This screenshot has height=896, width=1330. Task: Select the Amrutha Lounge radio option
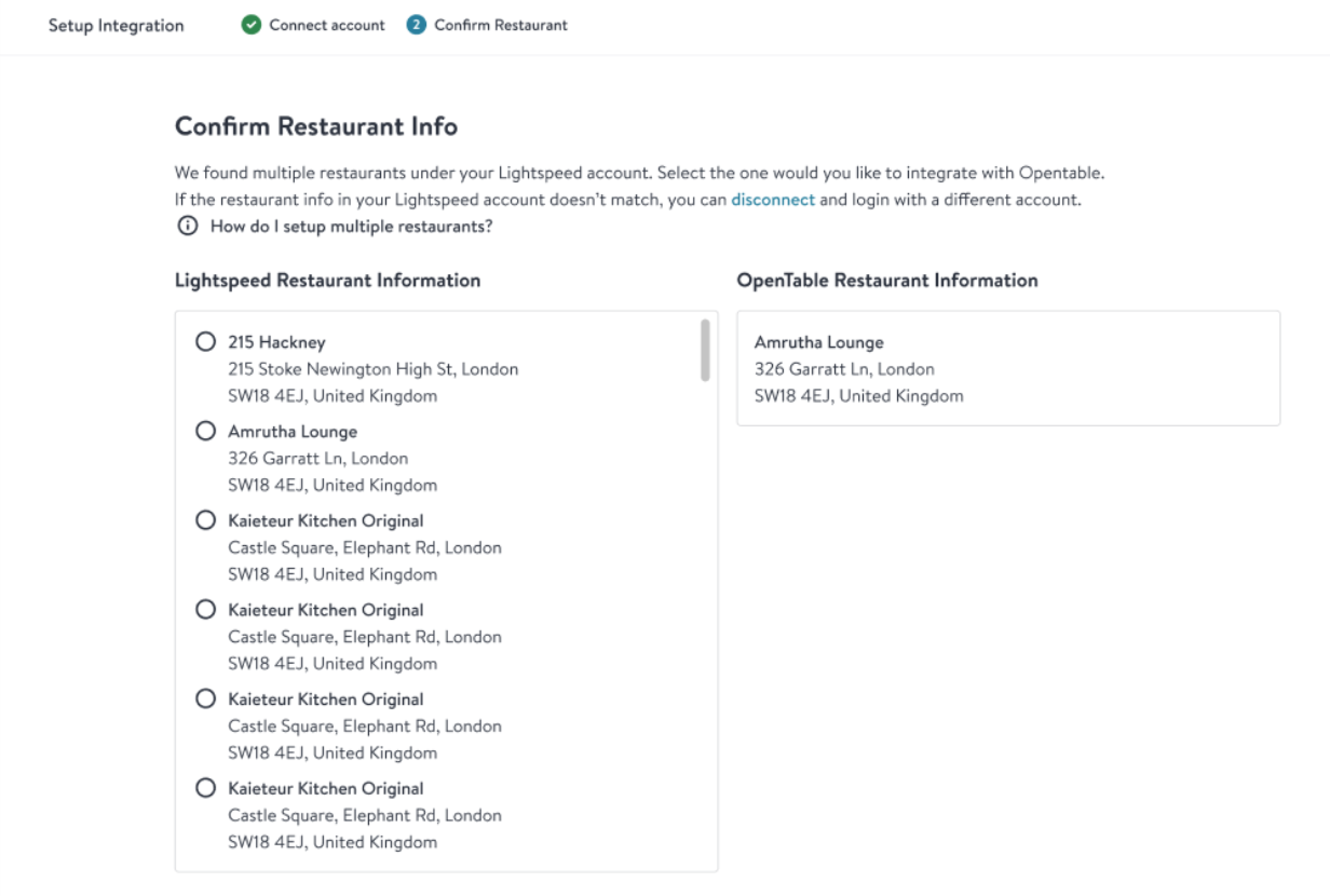point(206,431)
